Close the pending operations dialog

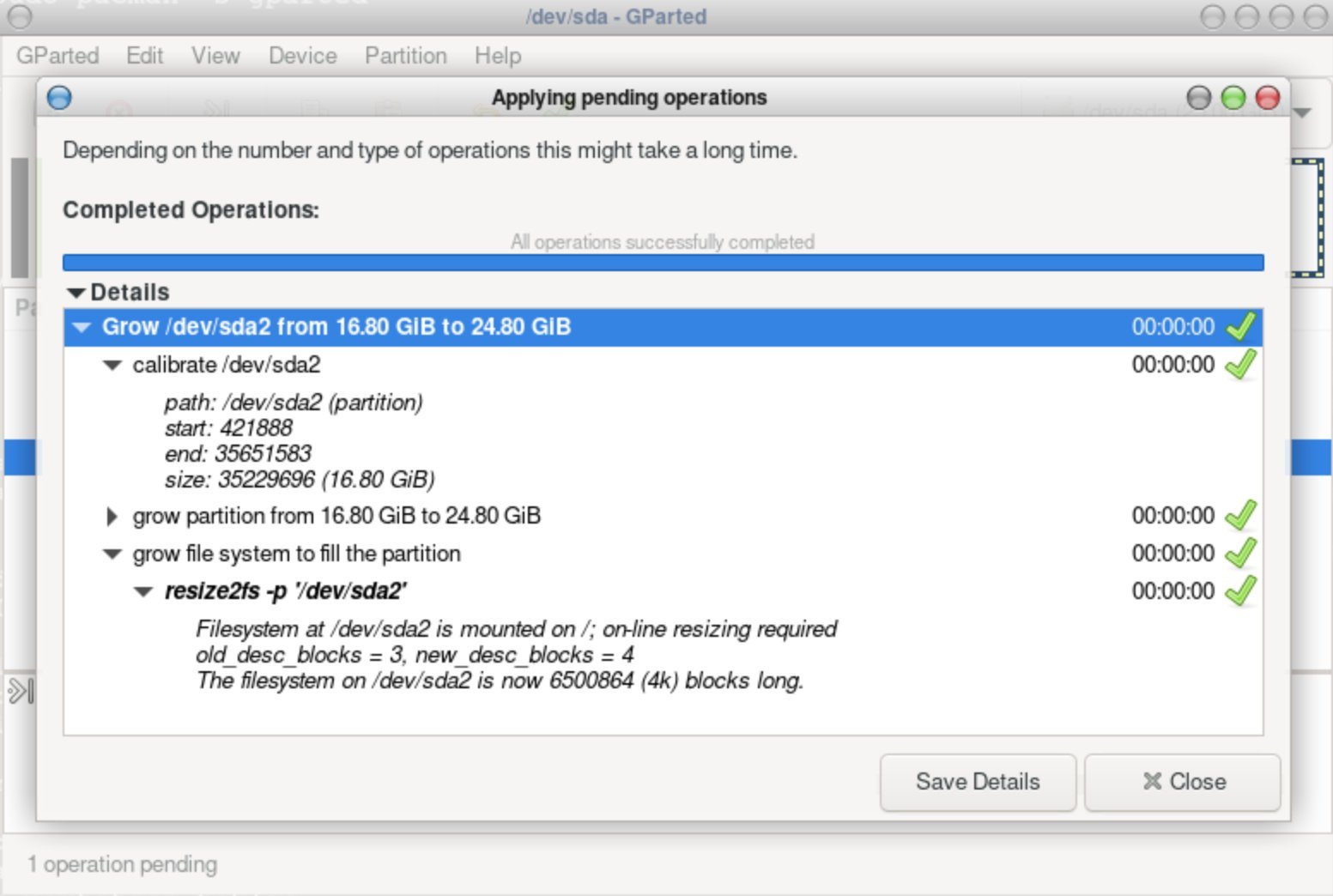point(1183,782)
